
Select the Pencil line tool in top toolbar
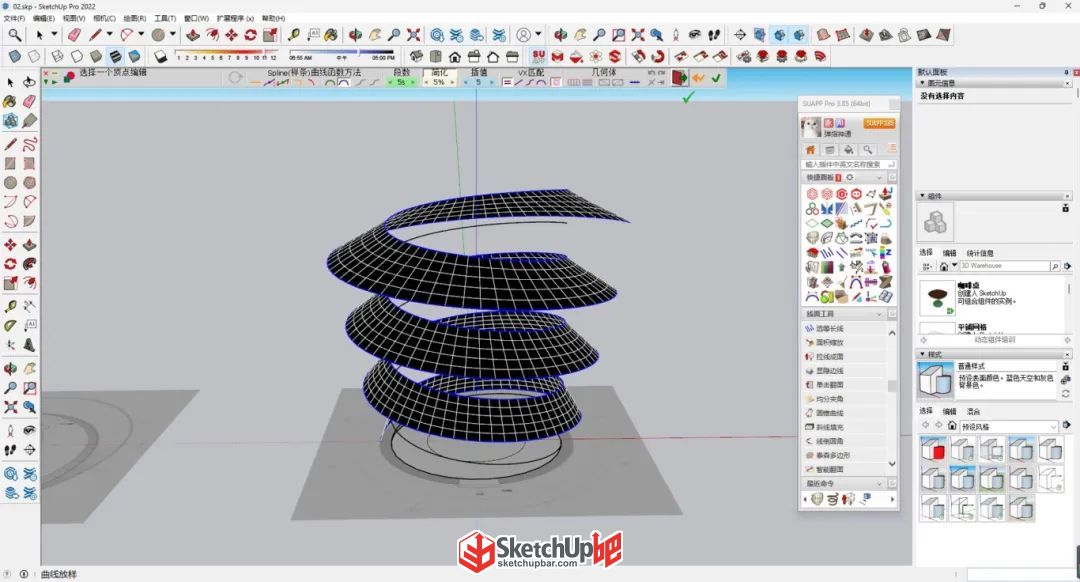point(95,34)
